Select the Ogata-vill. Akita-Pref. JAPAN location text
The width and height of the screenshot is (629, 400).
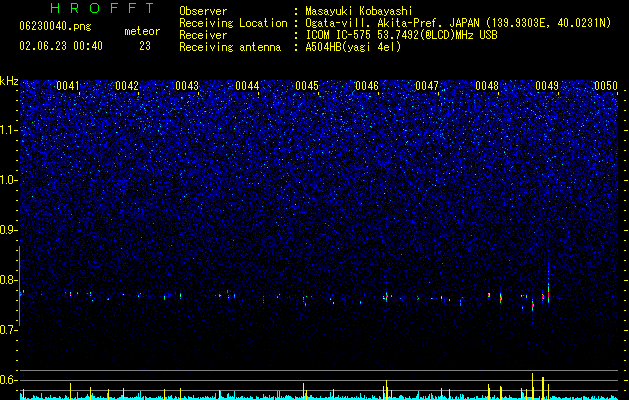point(458,23)
